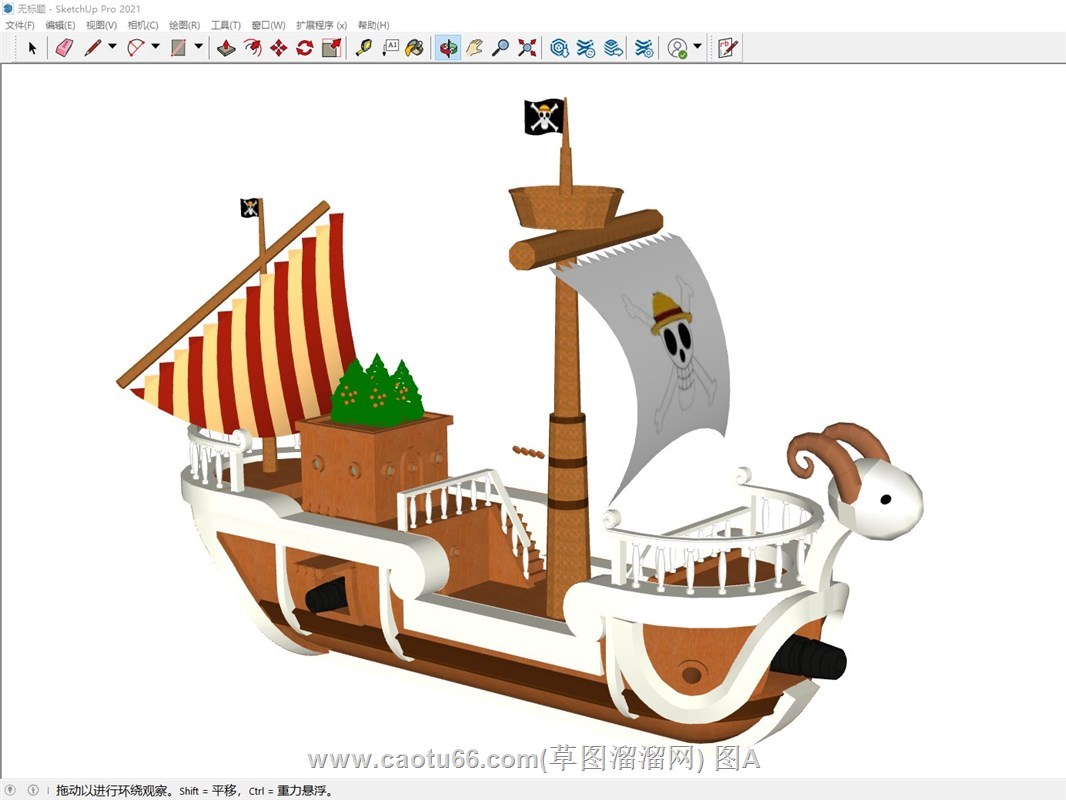
Task: Select the Text label tool
Action: pyautogui.click(x=390, y=48)
